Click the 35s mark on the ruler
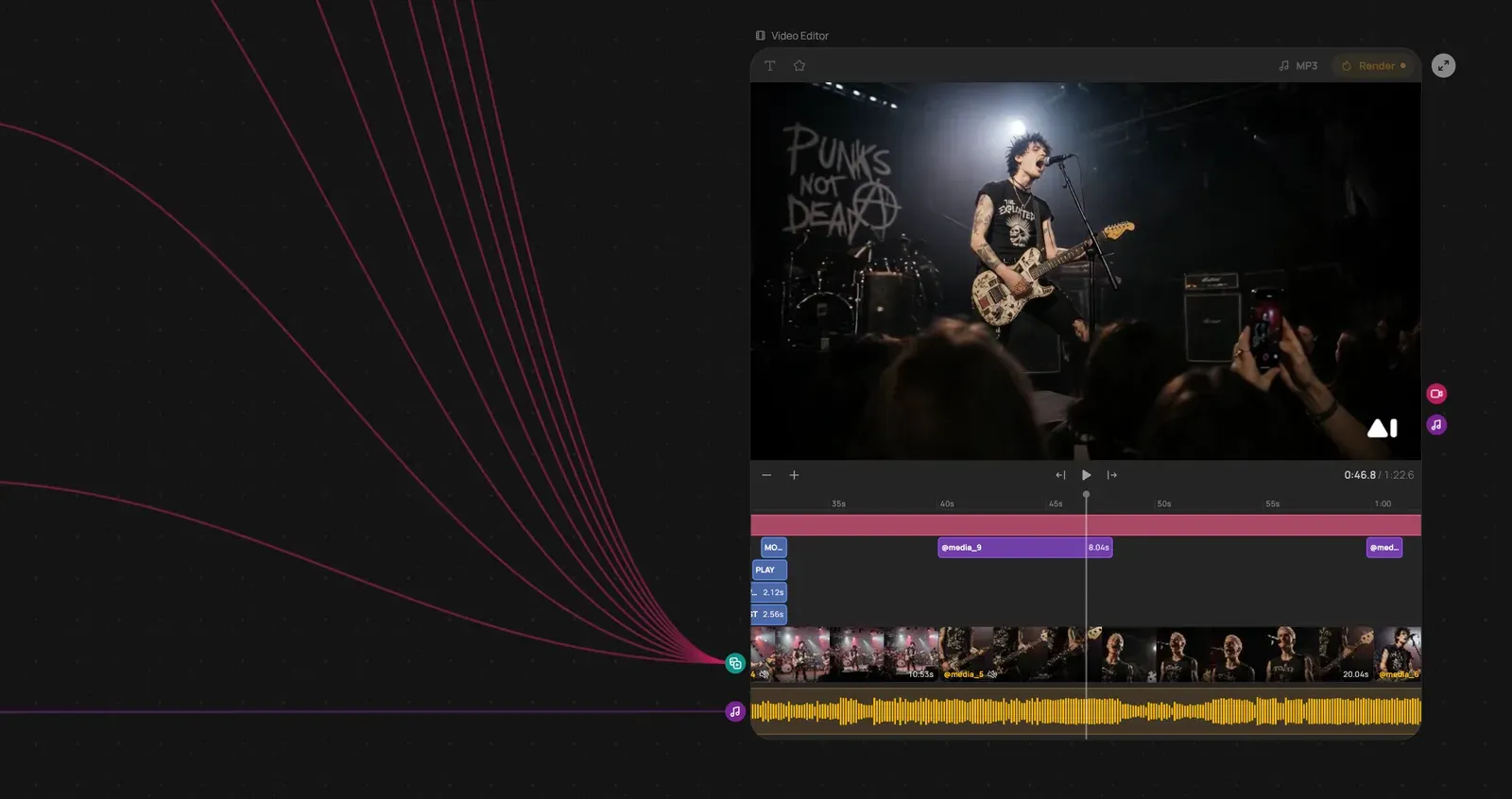1512x799 pixels. [x=838, y=504]
